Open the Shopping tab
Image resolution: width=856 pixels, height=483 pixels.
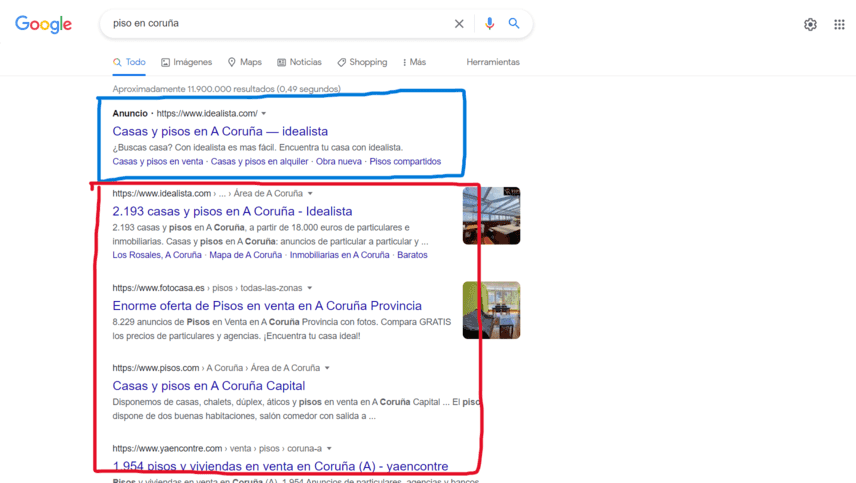pos(362,62)
